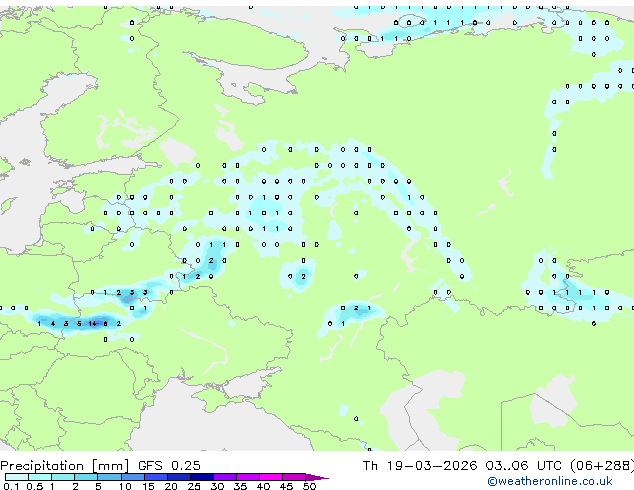Click the '45' legend scale label
Image resolution: width=634 pixels, height=490 pixels.
[x=286, y=486]
